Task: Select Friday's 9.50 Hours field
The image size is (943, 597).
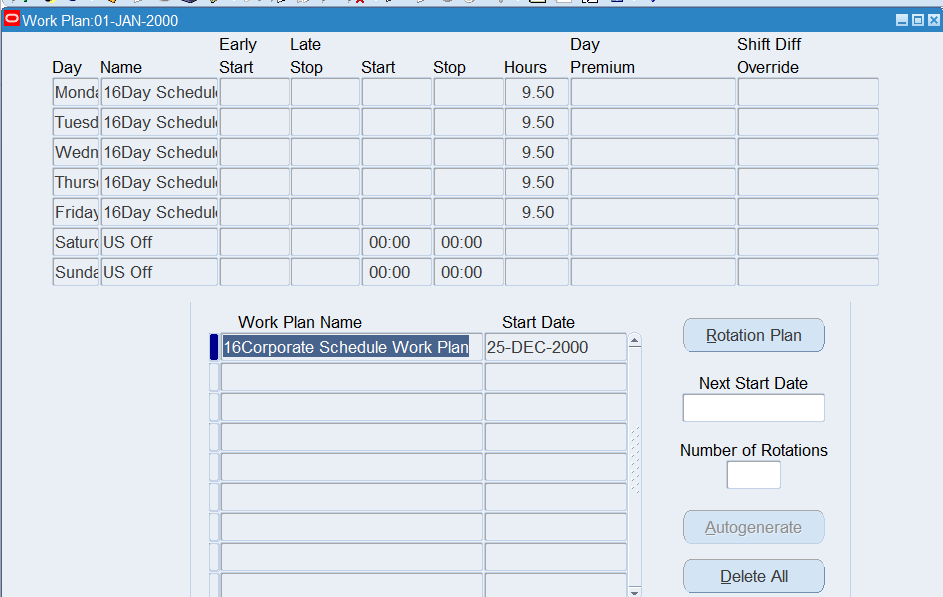Action: tap(536, 213)
